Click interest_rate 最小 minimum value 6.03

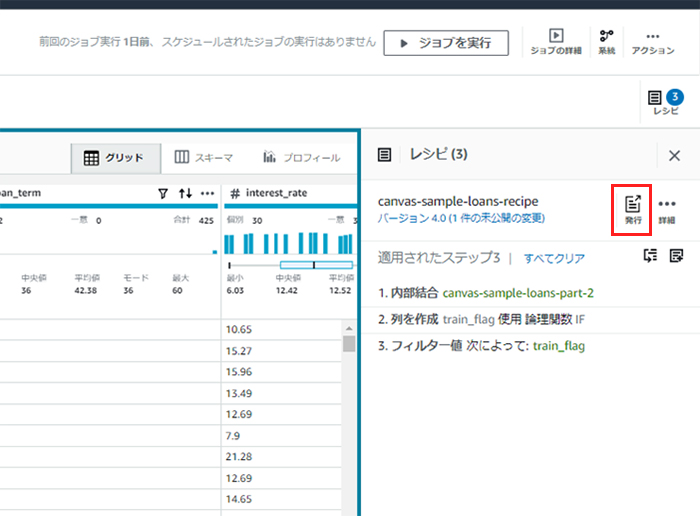click(x=235, y=291)
